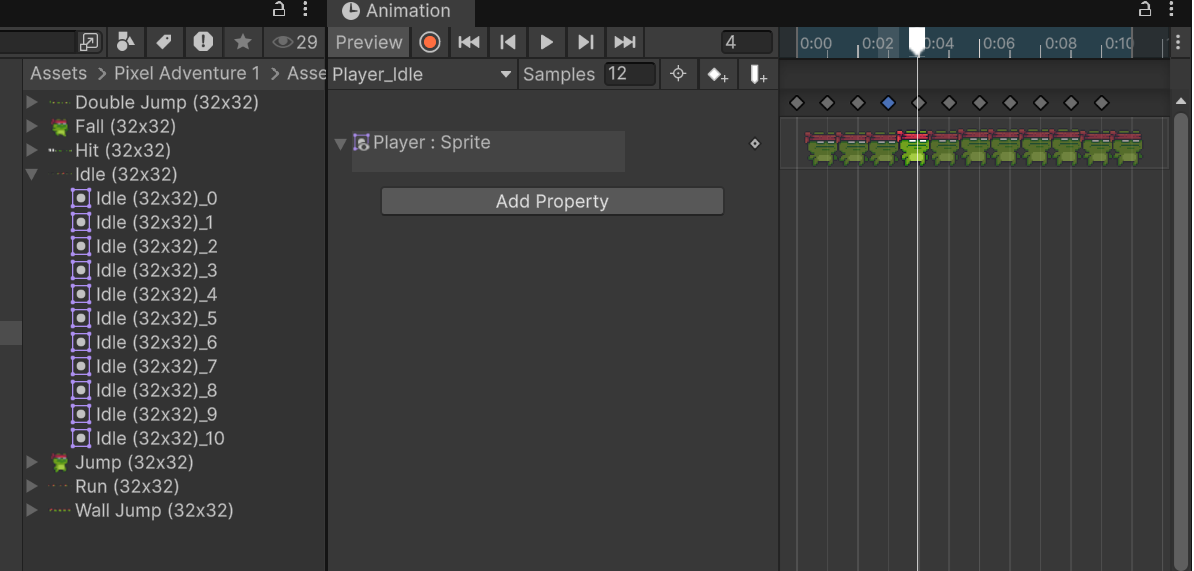Click the timeline scroll up arrow
The width and height of the screenshot is (1194, 571).
1181,101
